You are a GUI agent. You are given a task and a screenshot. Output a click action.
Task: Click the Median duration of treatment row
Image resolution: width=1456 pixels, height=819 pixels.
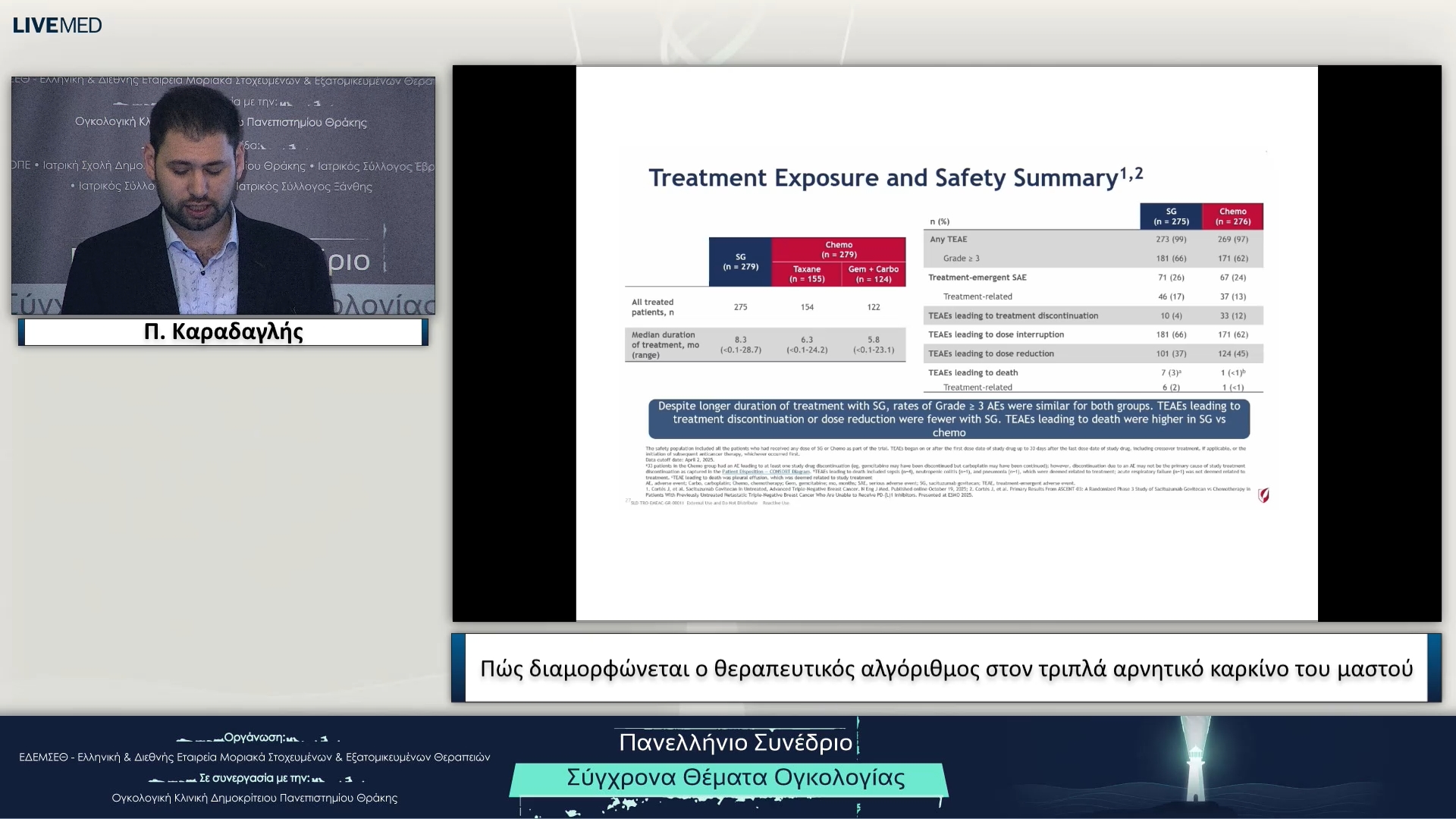(x=764, y=345)
